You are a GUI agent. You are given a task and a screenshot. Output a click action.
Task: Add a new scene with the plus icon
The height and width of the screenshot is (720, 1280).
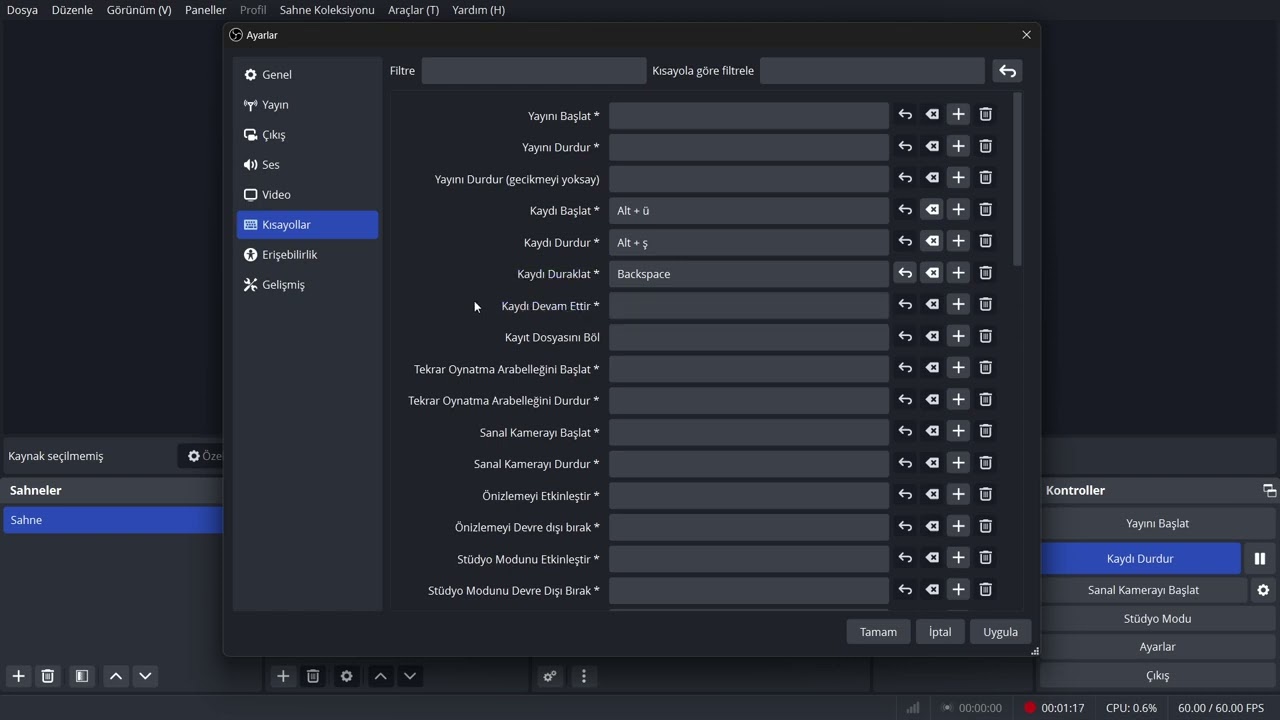point(18,676)
